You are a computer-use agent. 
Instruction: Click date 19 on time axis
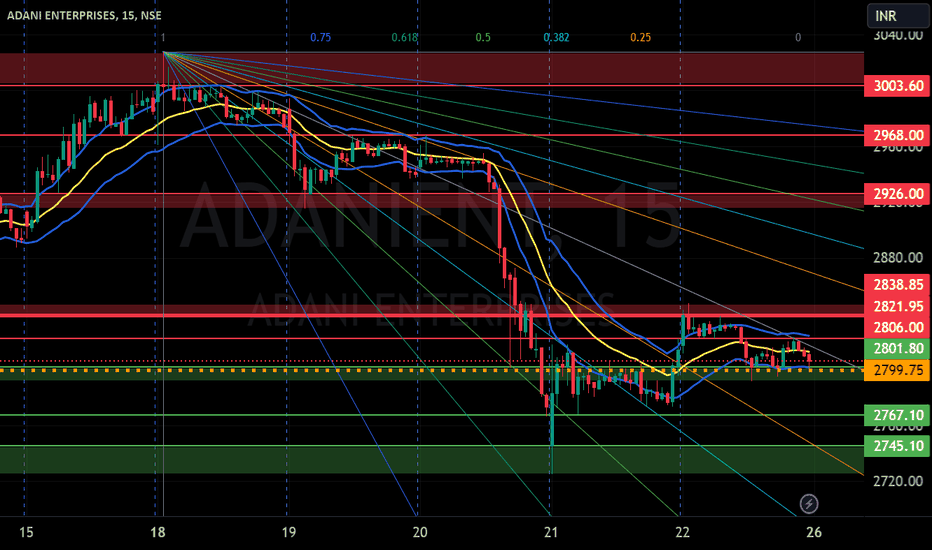[288, 532]
